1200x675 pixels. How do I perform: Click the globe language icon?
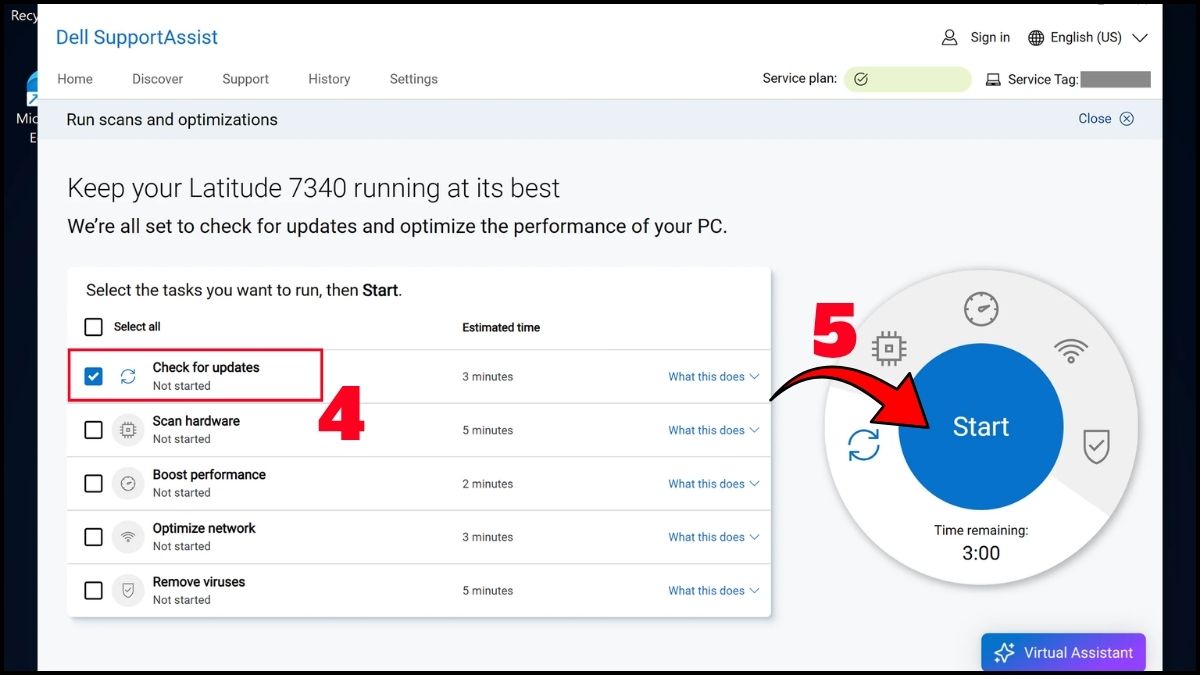point(1035,37)
